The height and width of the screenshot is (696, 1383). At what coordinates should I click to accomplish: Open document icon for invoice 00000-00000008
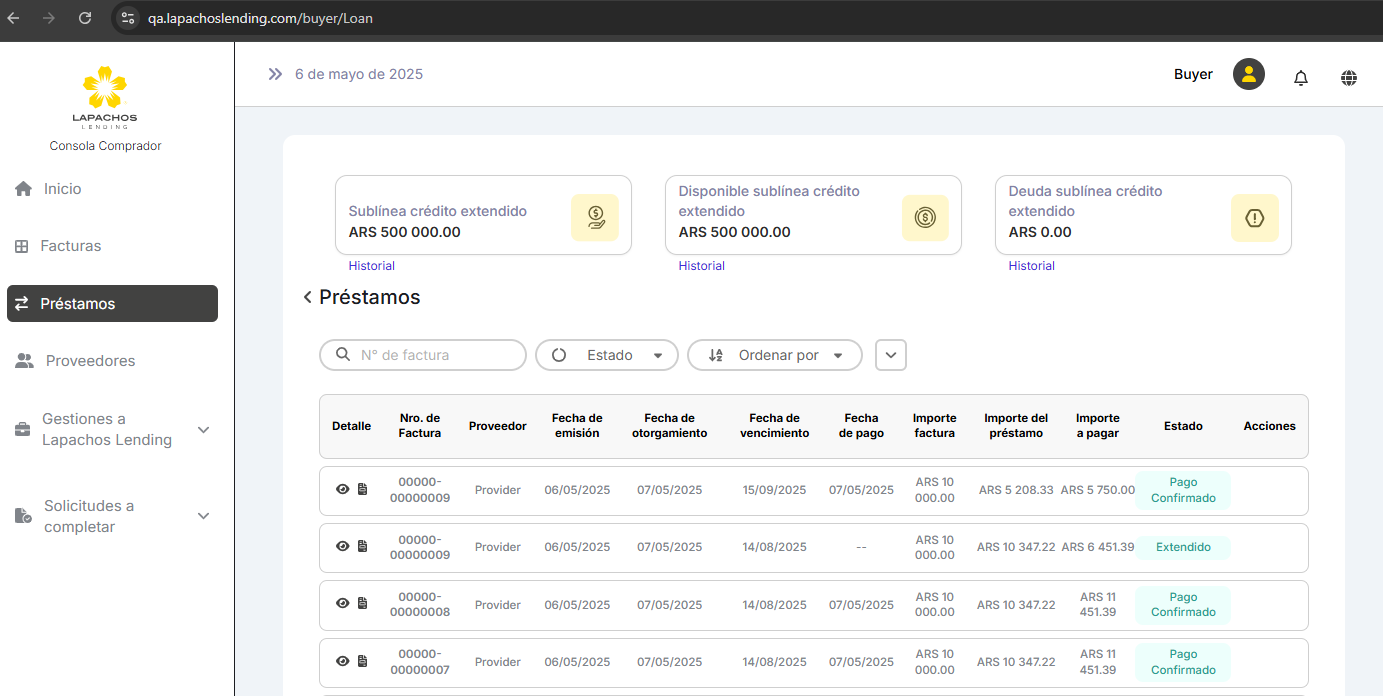tap(362, 604)
